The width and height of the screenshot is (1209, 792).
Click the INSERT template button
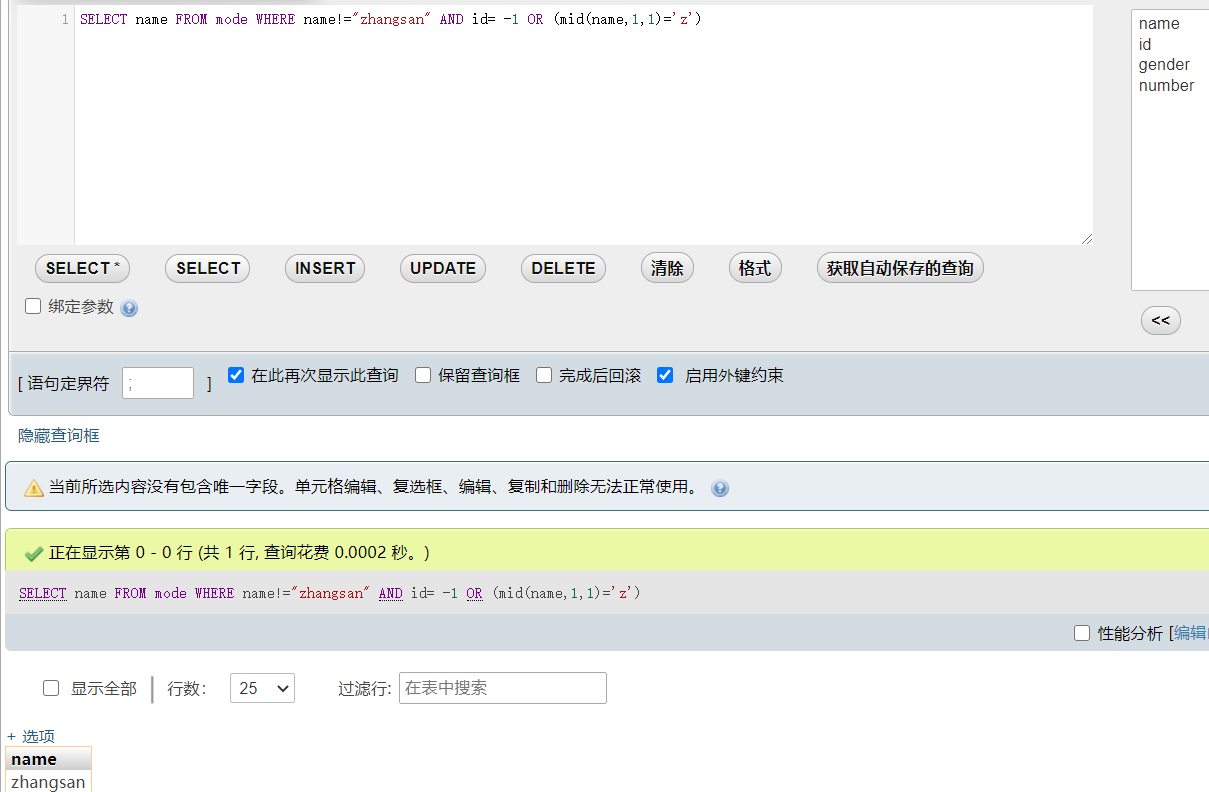[325, 268]
